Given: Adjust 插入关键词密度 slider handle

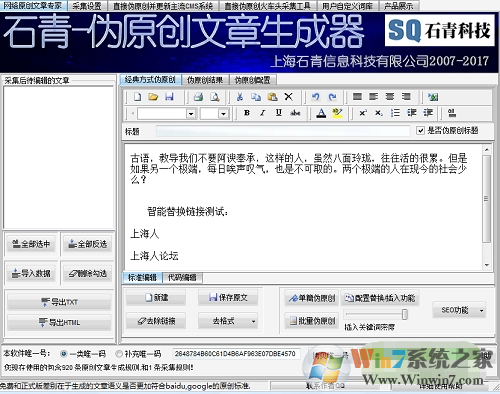Looking at the screenshot, I should tap(405, 314).
